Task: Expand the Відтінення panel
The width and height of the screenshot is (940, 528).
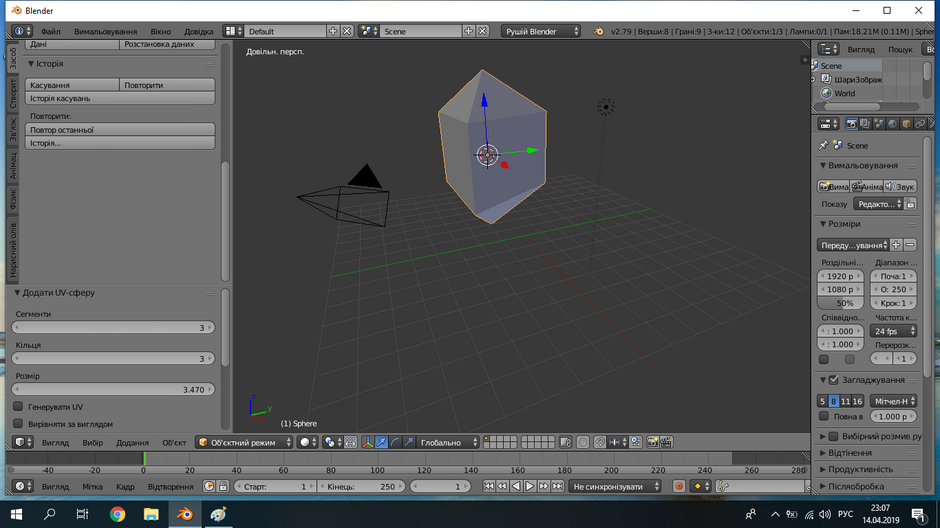Action: (x=823, y=453)
